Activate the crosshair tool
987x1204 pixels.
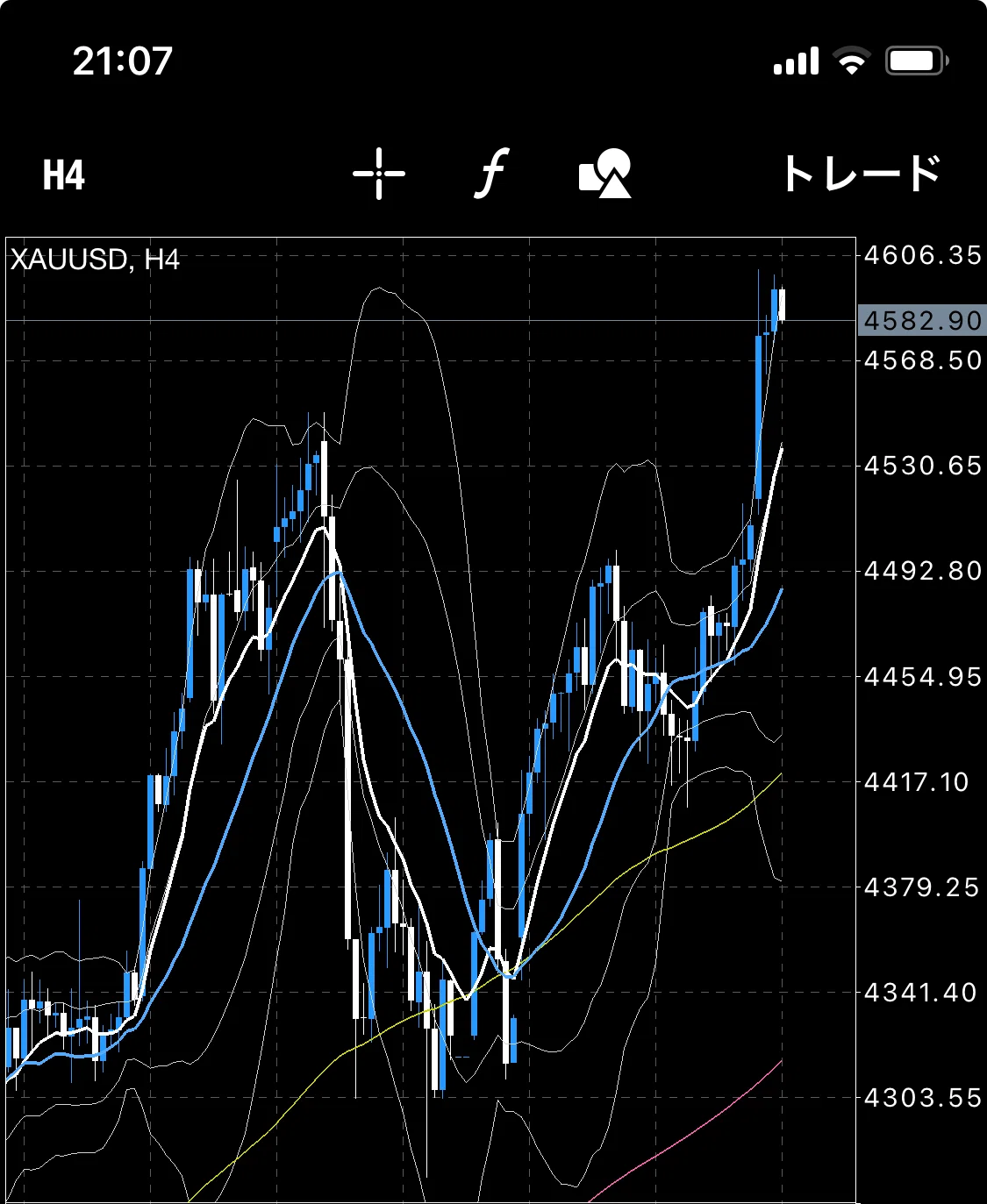click(379, 174)
